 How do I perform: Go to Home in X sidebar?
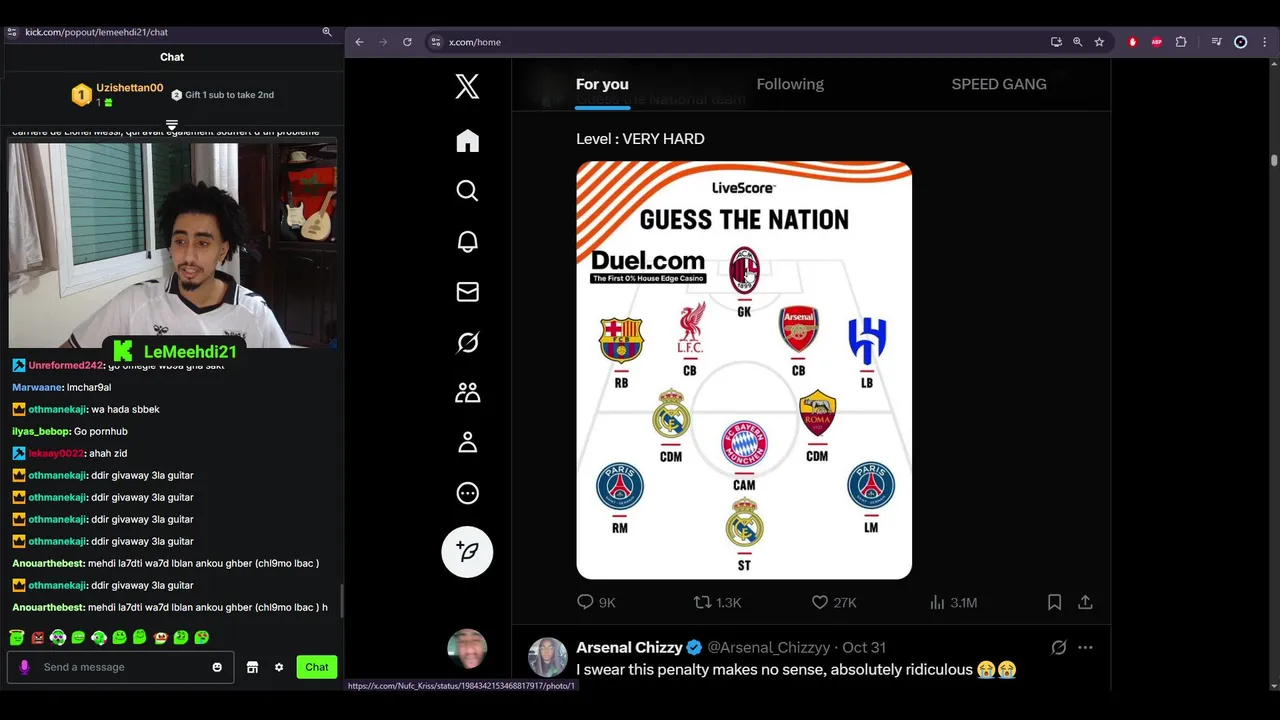coord(467,141)
